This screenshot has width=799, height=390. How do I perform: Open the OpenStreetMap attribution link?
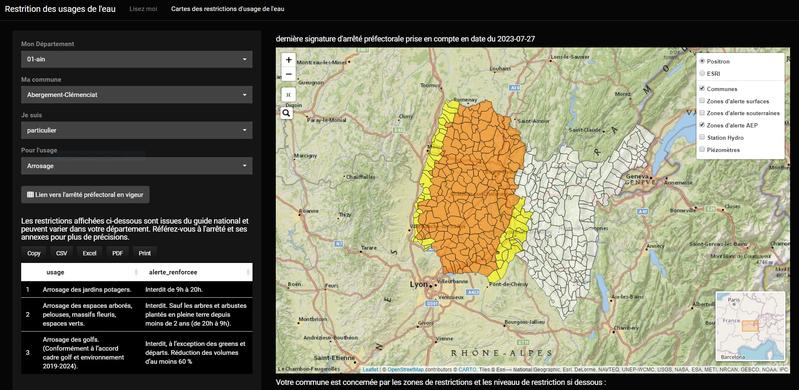click(406, 369)
